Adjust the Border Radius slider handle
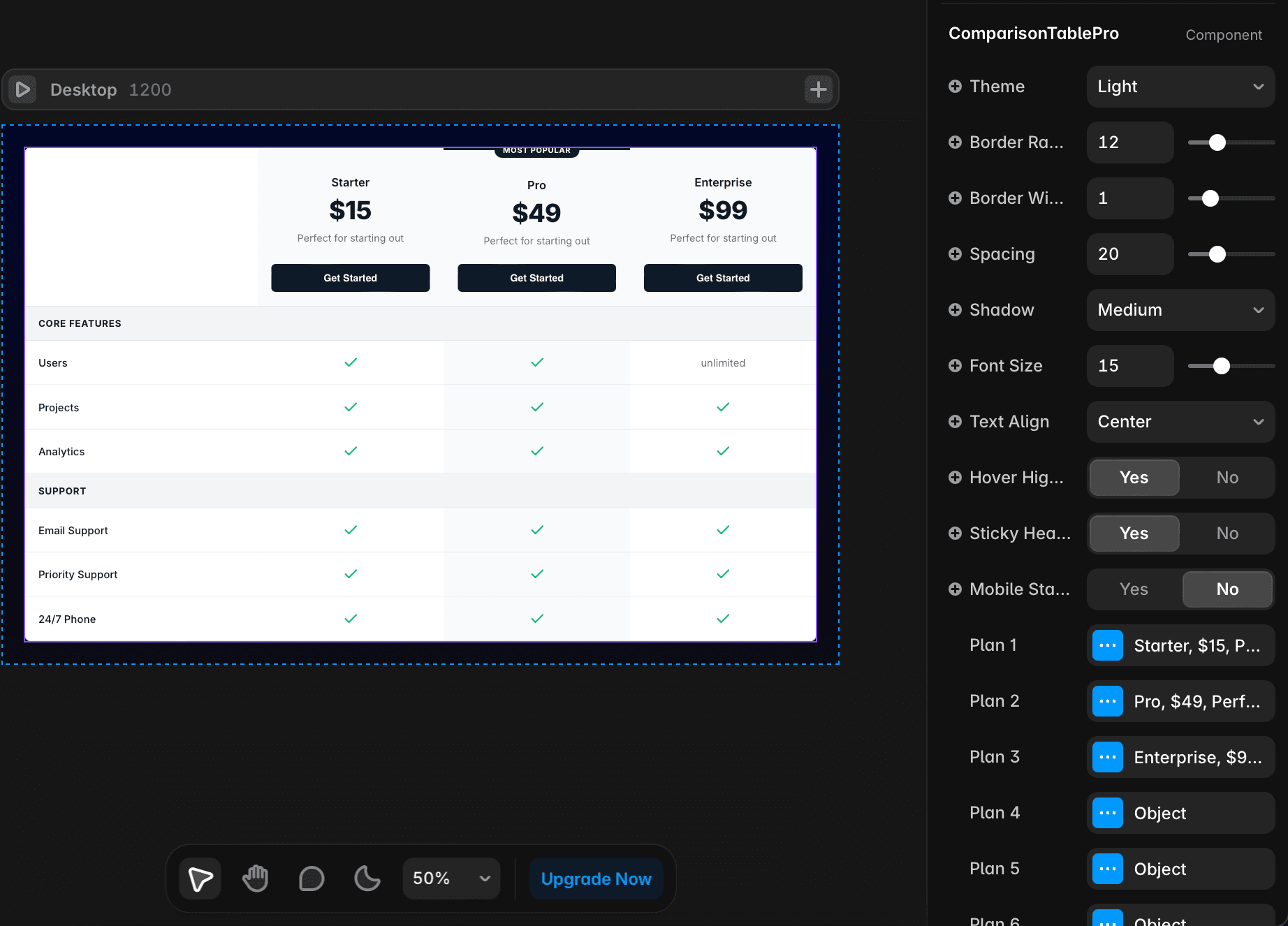 (x=1217, y=142)
